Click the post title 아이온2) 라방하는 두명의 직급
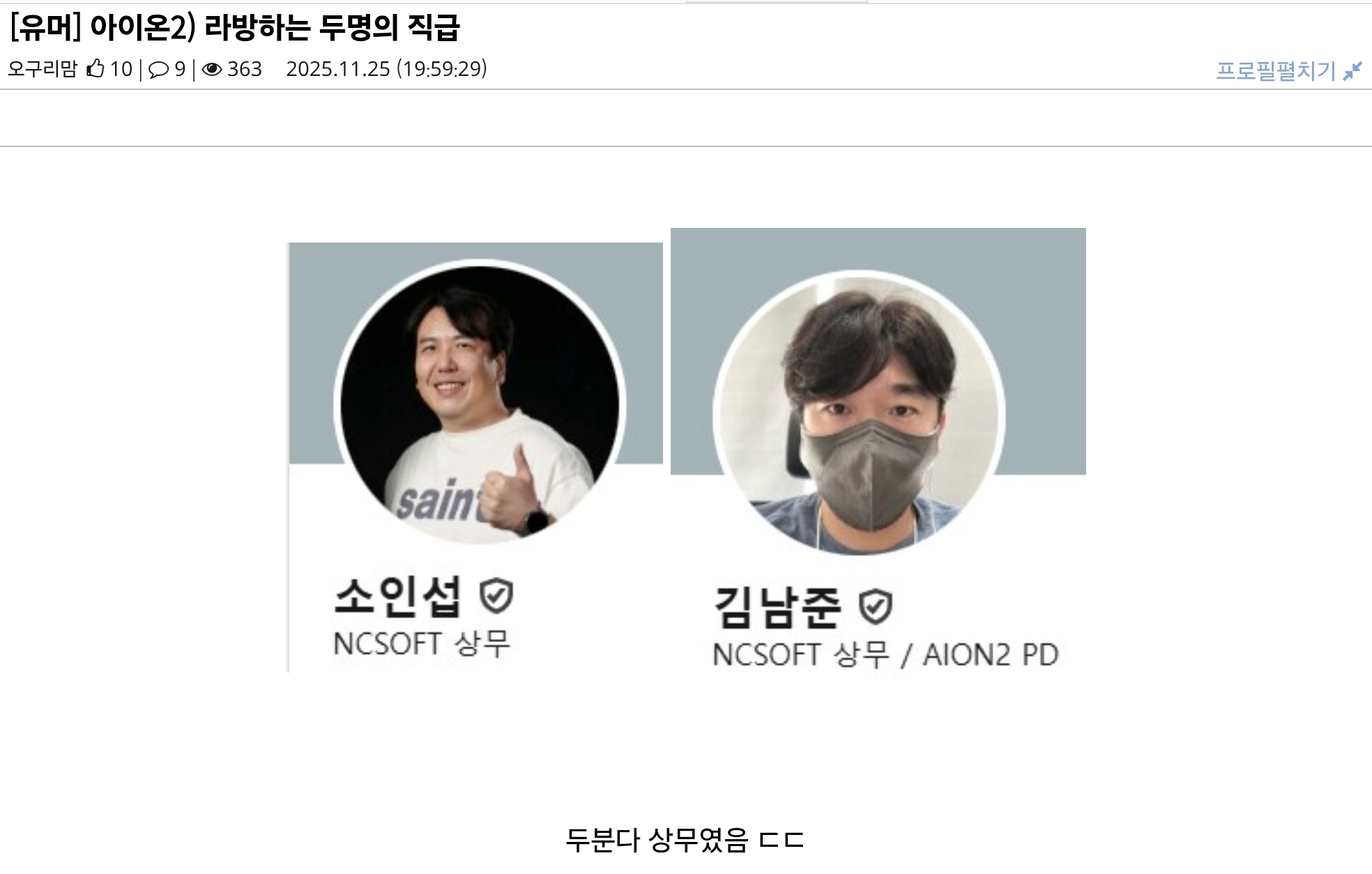Screen dimensions: 1372x874 (275, 28)
